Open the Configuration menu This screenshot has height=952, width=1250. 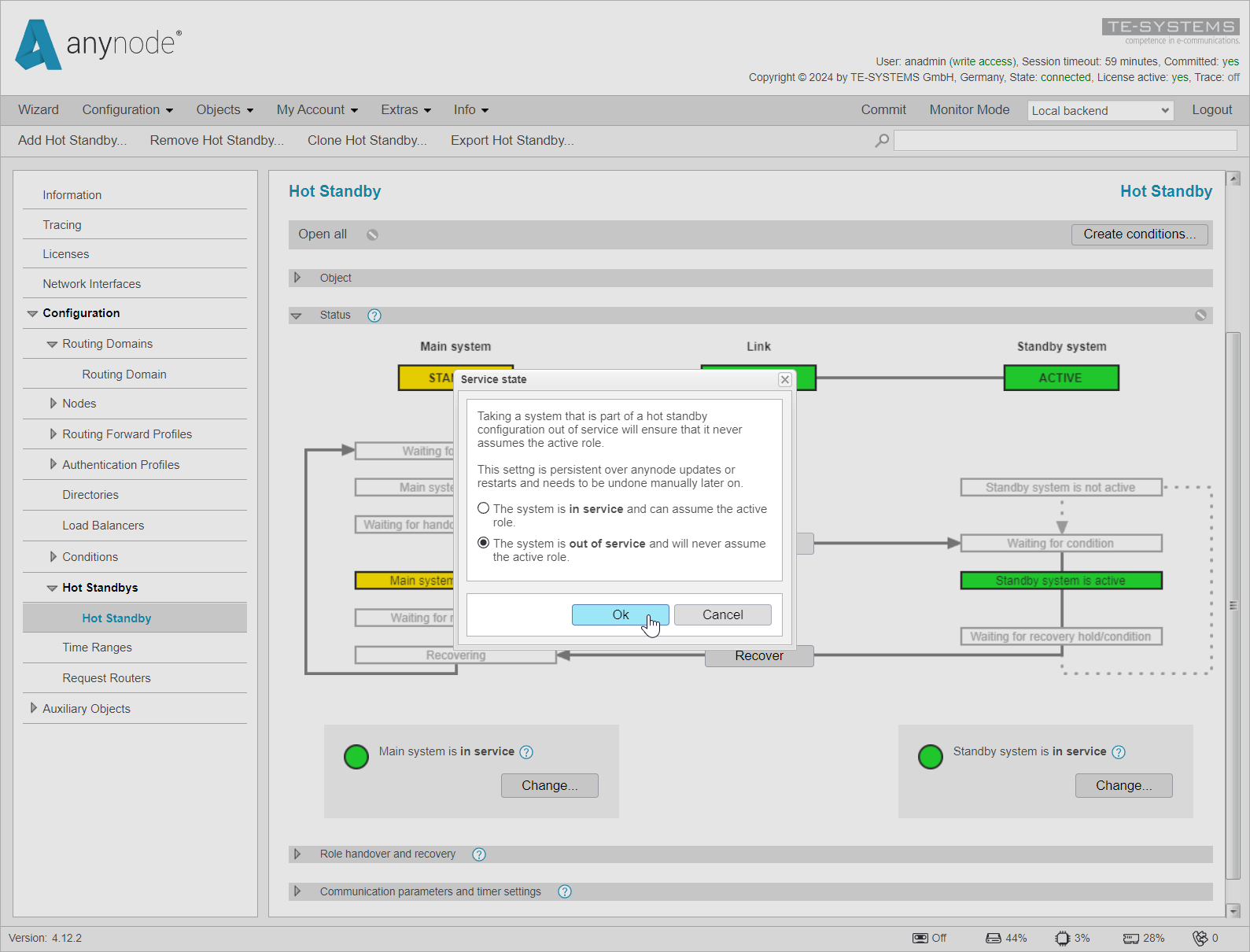(127, 110)
